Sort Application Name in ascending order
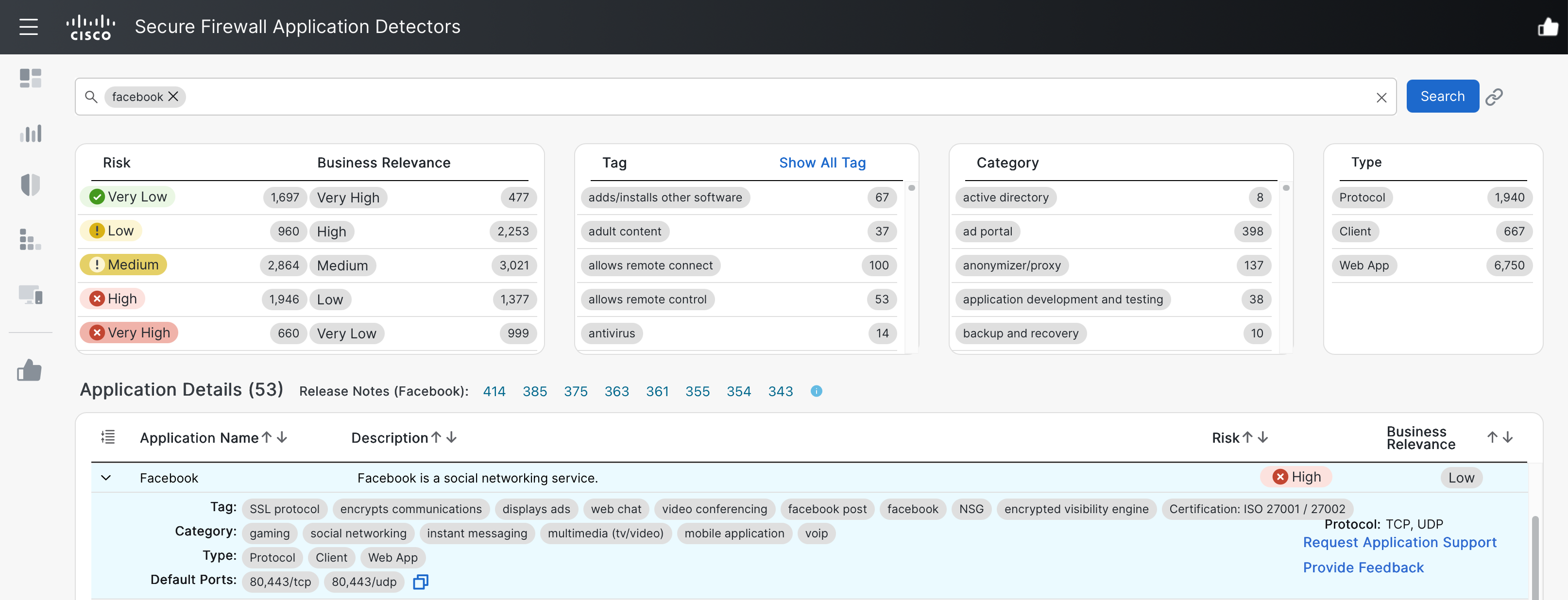Viewport: 1568px width, 600px height. [266, 437]
